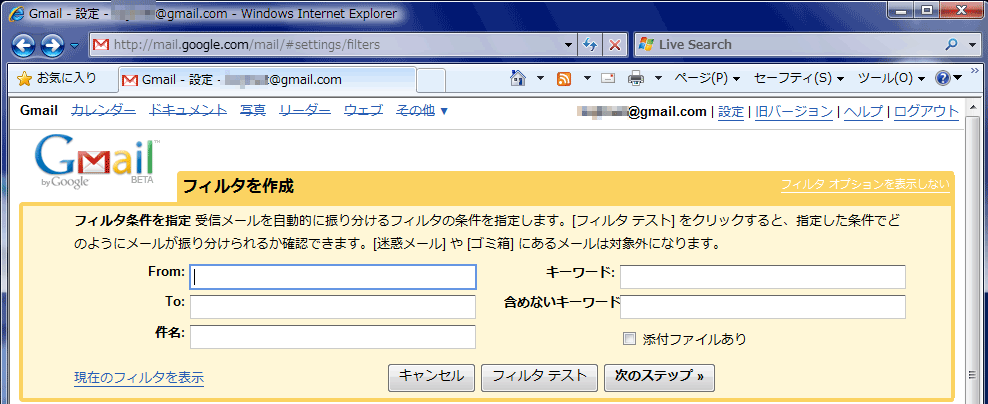Click the browser Forward arrow button
Image resolution: width=988 pixels, height=404 pixels.
click(52, 45)
